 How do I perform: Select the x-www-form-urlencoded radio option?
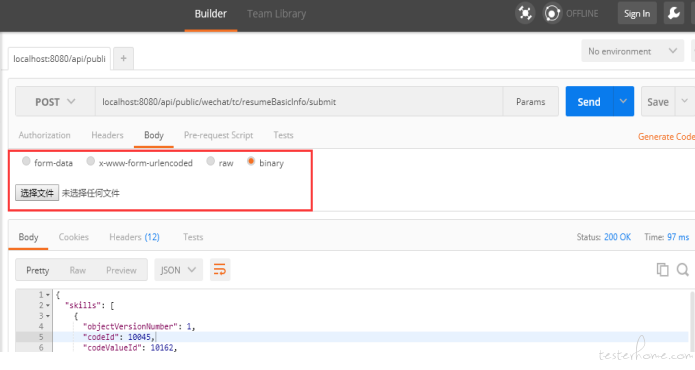90,161
